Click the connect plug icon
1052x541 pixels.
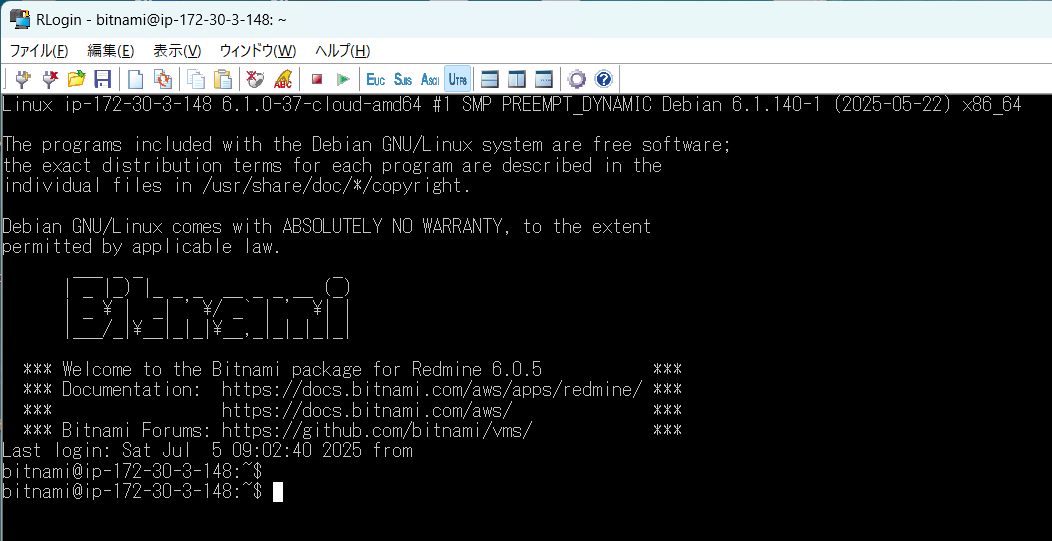pos(24,79)
